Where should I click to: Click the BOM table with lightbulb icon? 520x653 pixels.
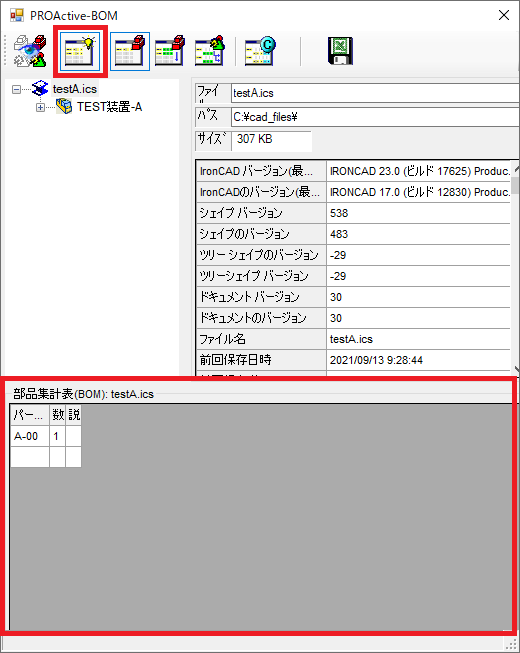coord(80,51)
